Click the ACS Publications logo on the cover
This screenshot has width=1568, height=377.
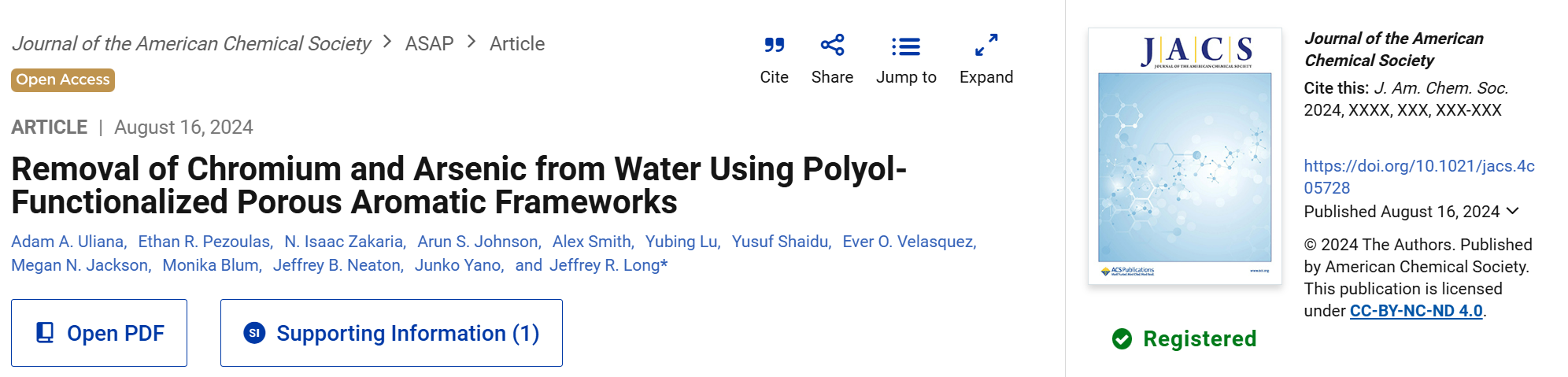click(x=1127, y=271)
